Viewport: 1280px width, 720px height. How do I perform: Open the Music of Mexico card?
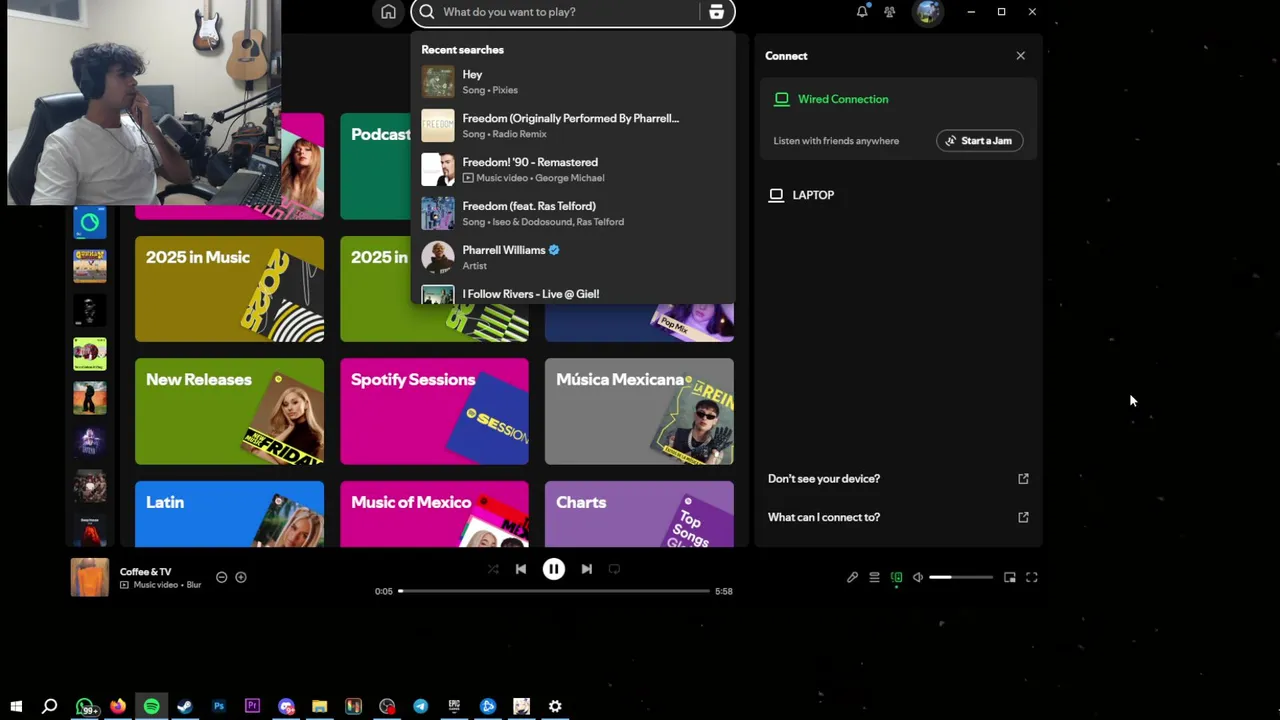tap(434, 514)
